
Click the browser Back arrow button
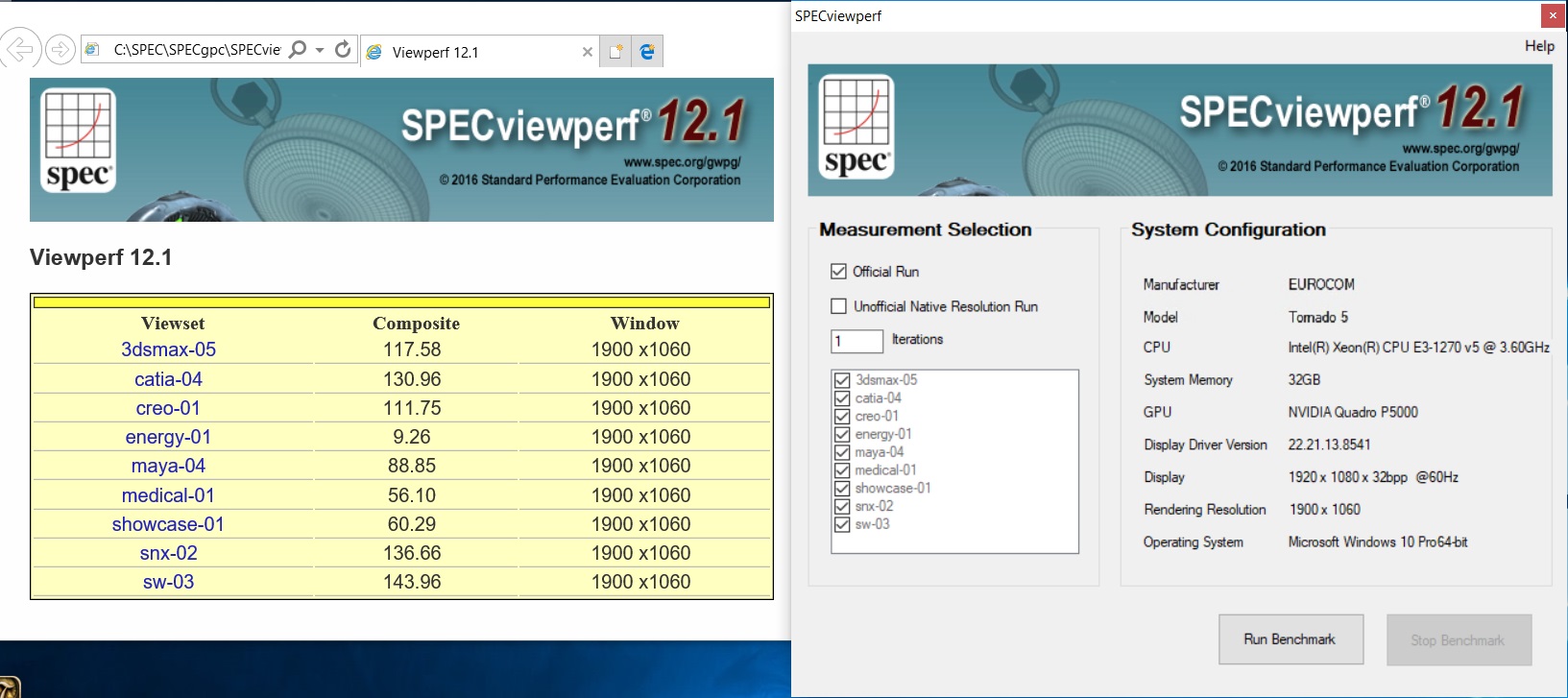click(19, 49)
